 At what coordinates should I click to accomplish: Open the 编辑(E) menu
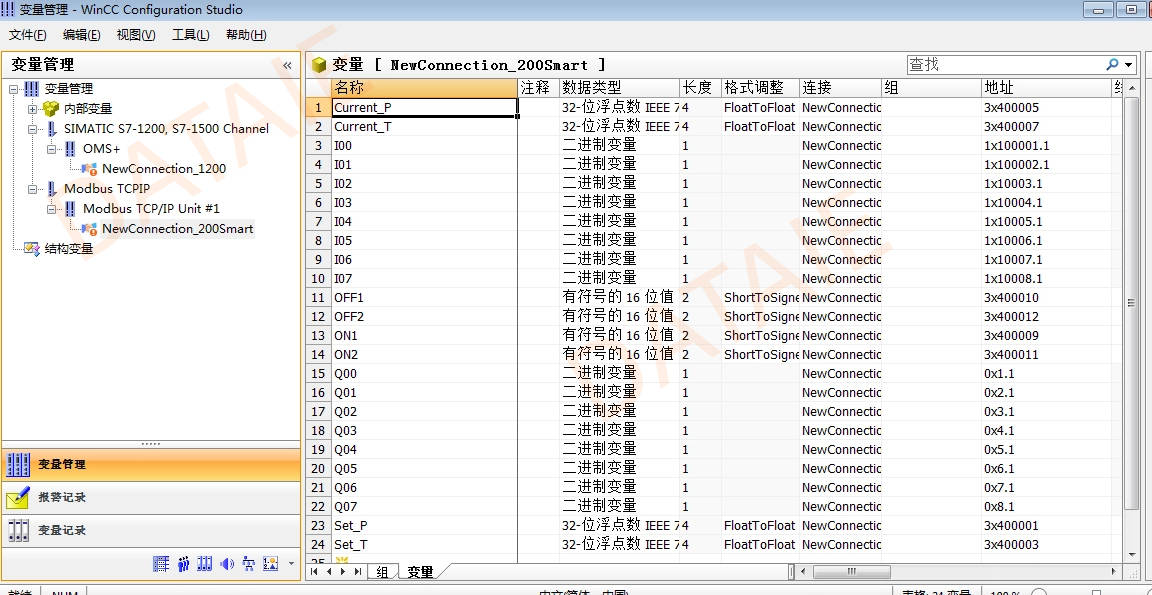pos(82,35)
